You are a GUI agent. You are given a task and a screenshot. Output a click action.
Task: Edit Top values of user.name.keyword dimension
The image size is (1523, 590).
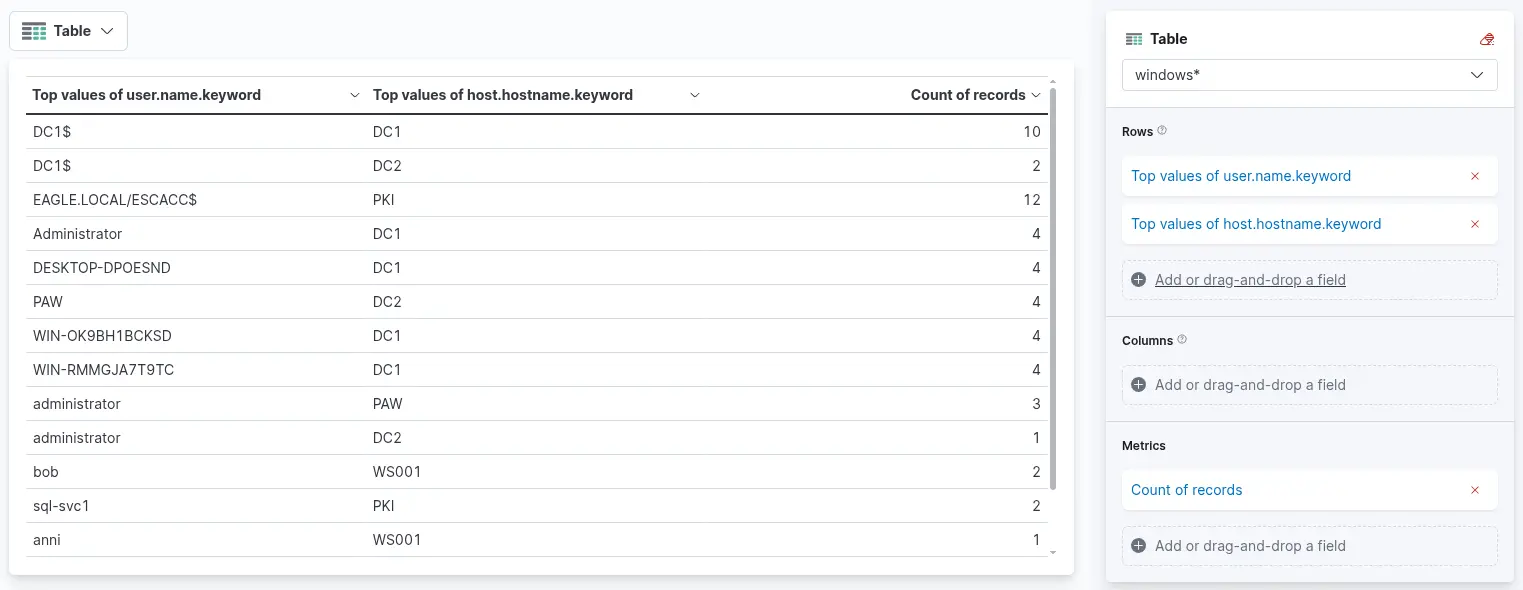(1241, 176)
